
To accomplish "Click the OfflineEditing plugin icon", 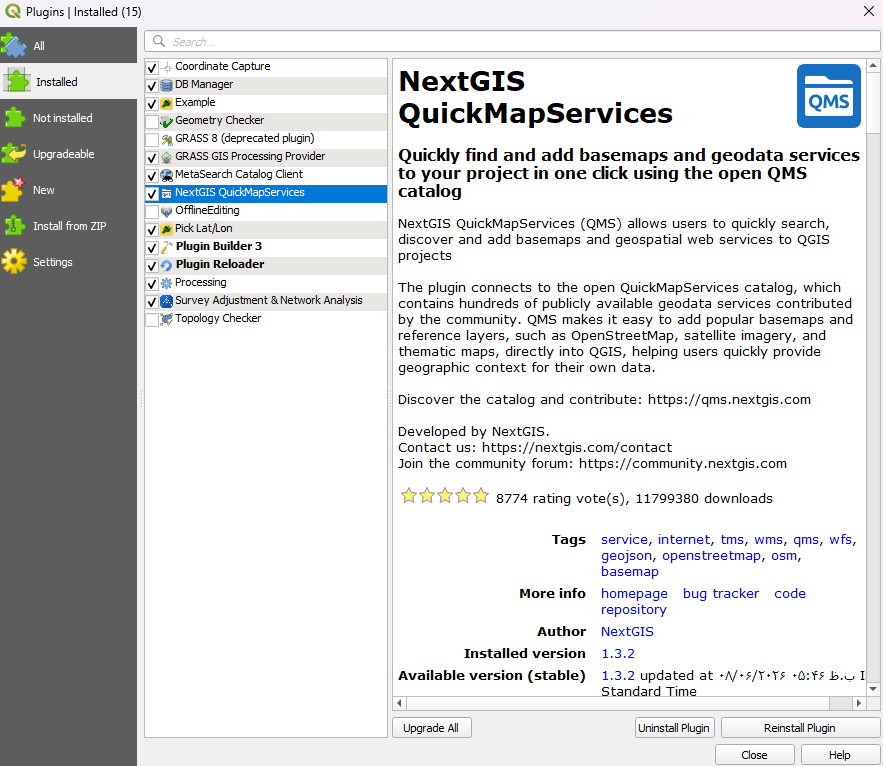I will pos(167,212).
